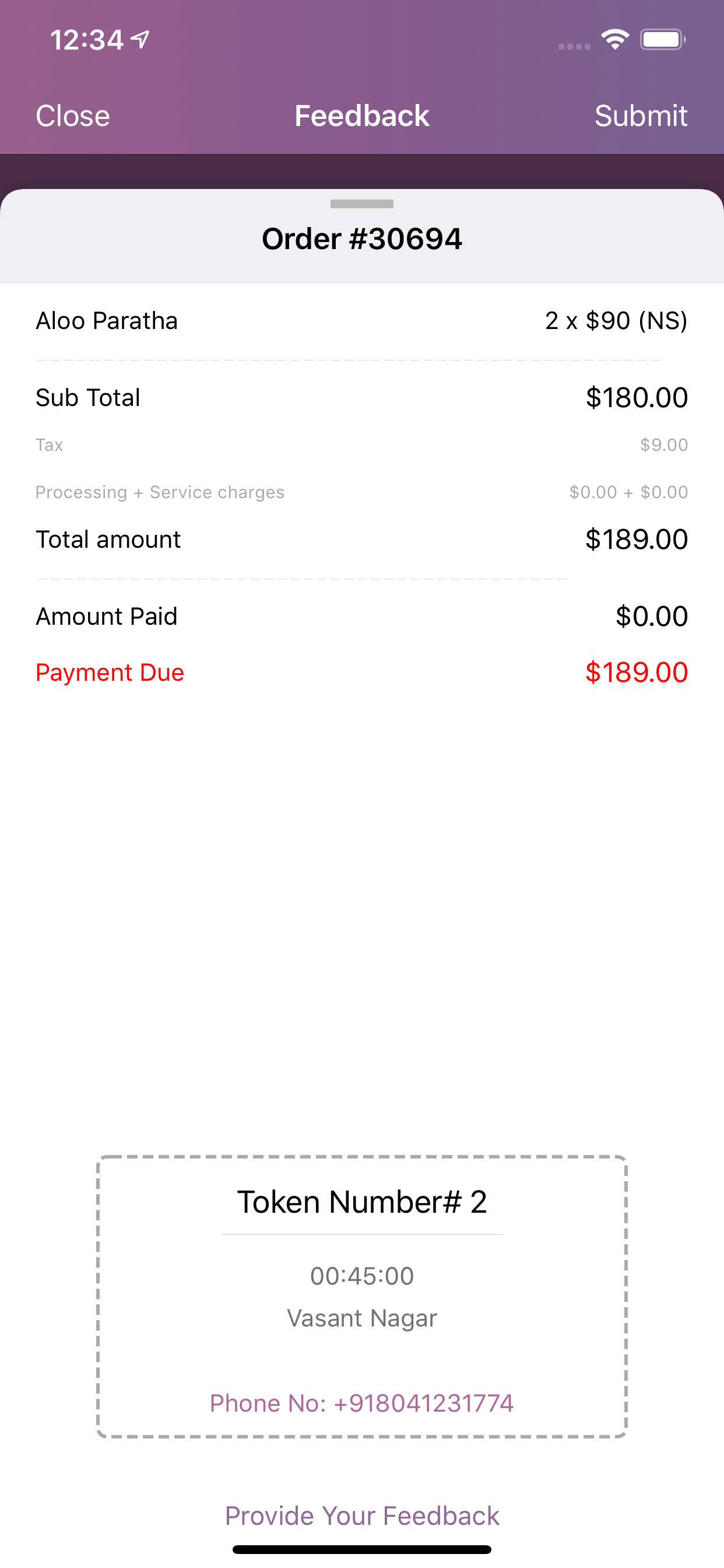Screen dimensions: 724x1568
Task: Tap the Vasant Nagar location text
Action: point(362,1318)
